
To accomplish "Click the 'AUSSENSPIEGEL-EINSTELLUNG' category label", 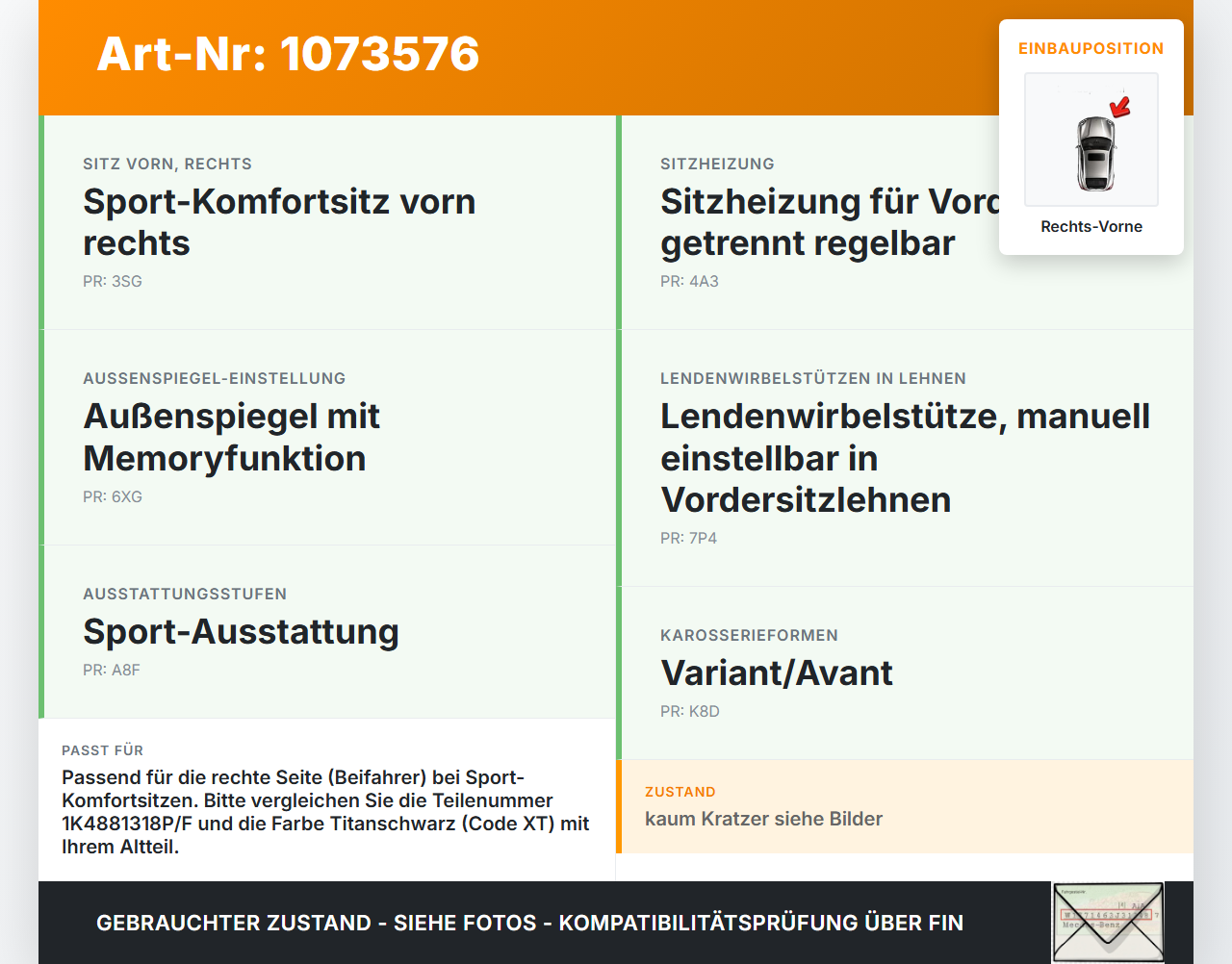I will coord(215,379).
